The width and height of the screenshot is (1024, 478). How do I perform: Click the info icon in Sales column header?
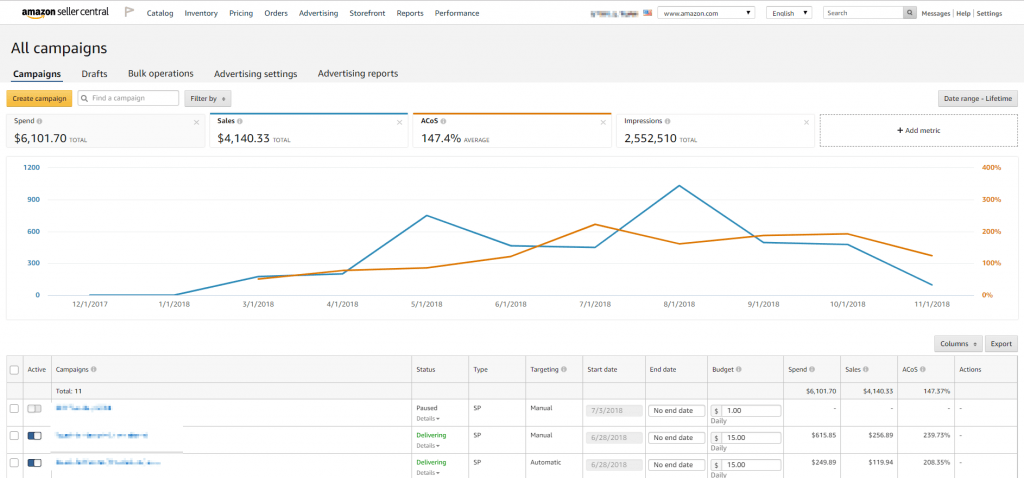tap(865, 370)
